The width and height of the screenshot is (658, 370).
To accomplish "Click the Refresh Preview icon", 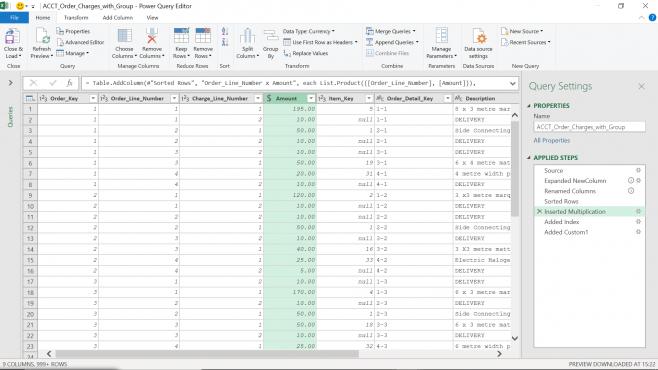I will click(42, 36).
